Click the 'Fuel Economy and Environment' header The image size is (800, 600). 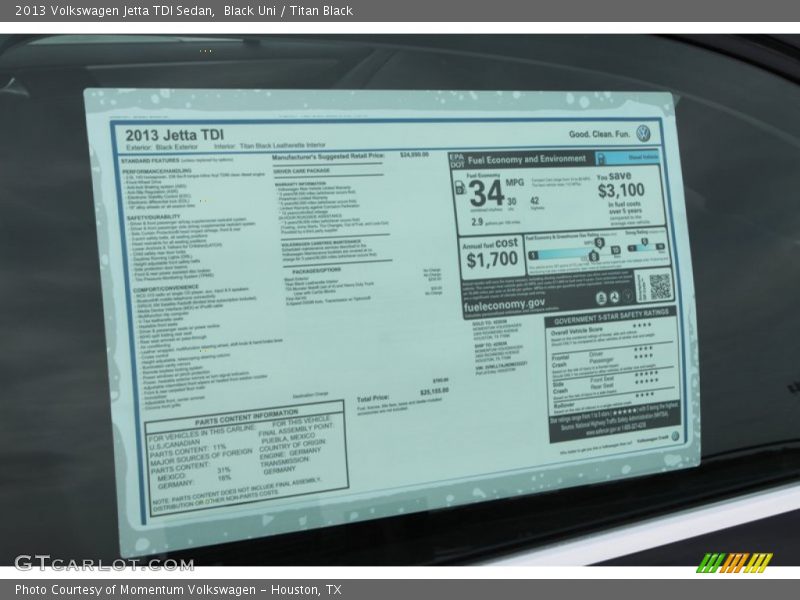pyautogui.click(x=527, y=159)
